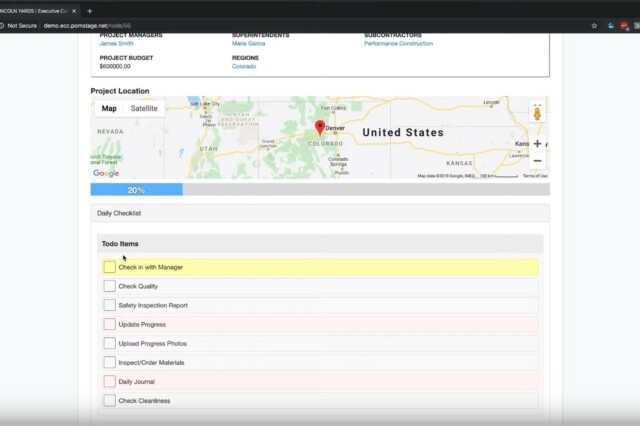Check the Check in with Manager item

coord(109,267)
